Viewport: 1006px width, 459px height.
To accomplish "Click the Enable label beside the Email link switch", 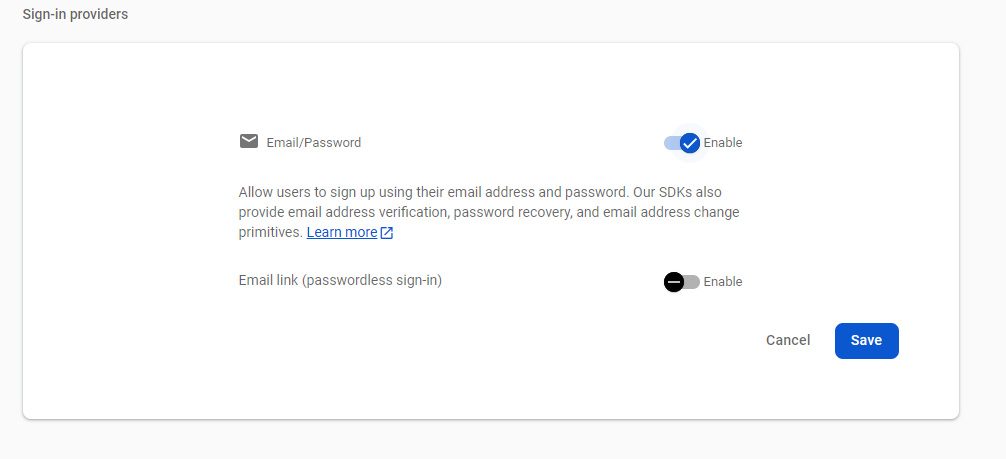I will click(x=723, y=282).
